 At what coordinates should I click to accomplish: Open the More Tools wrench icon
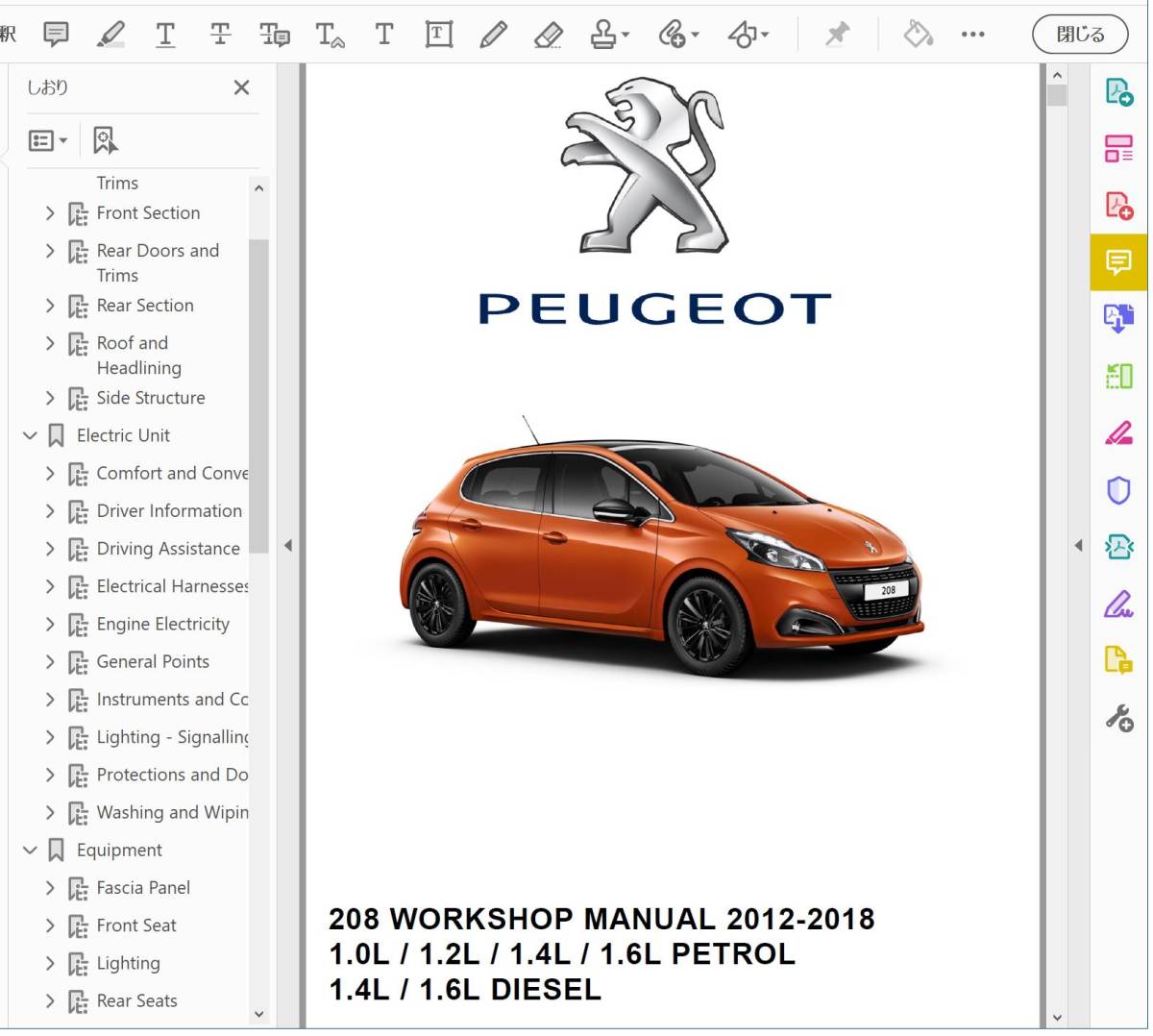click(1118, 718)
